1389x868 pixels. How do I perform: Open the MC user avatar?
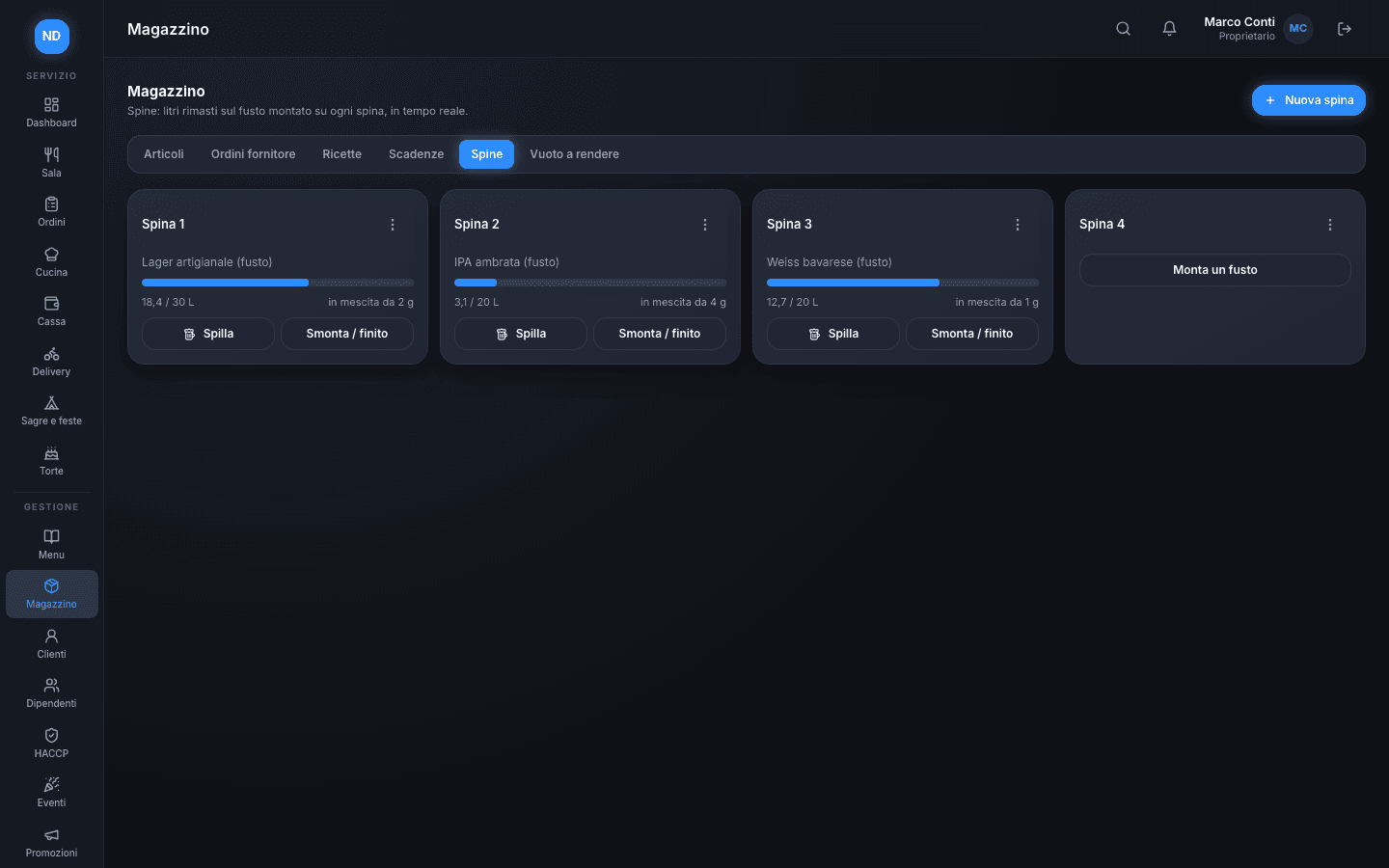[1298, 29]
